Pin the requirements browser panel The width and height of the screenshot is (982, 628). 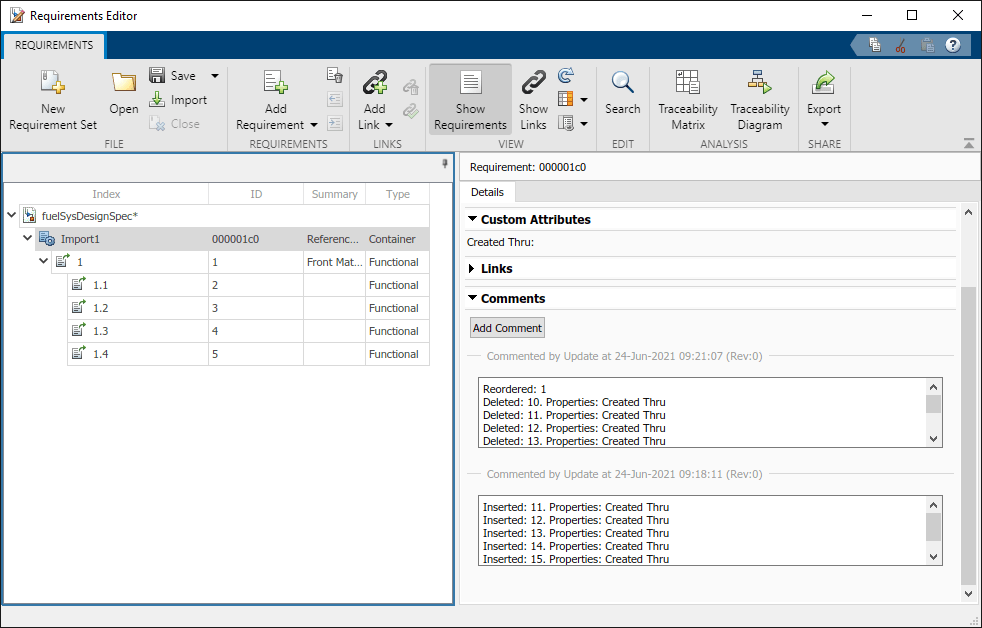pyautogui.click(x=444, y=165)
